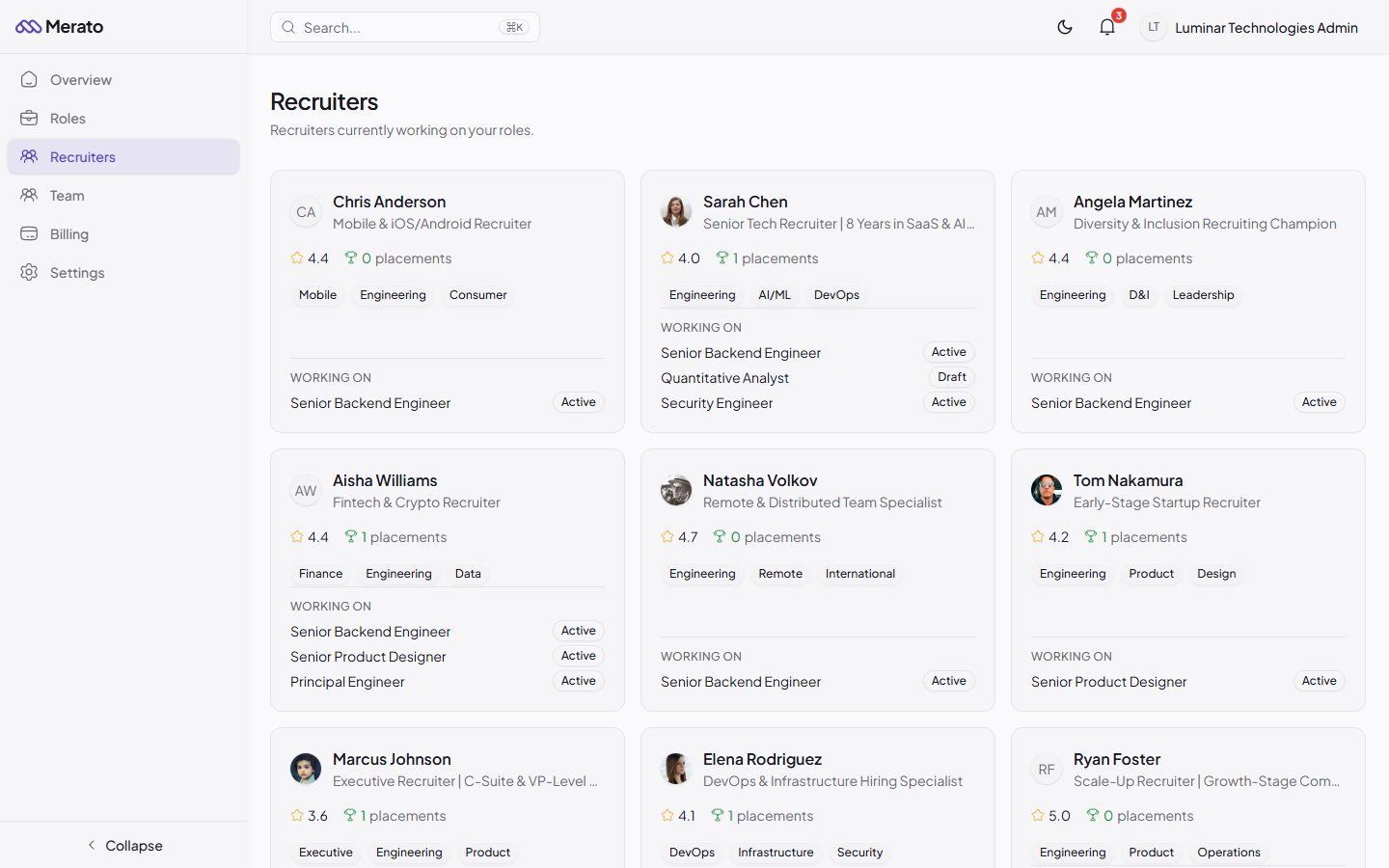Click the Settings gear icon
1389x868 pixels.
click(x=29, y=272)
